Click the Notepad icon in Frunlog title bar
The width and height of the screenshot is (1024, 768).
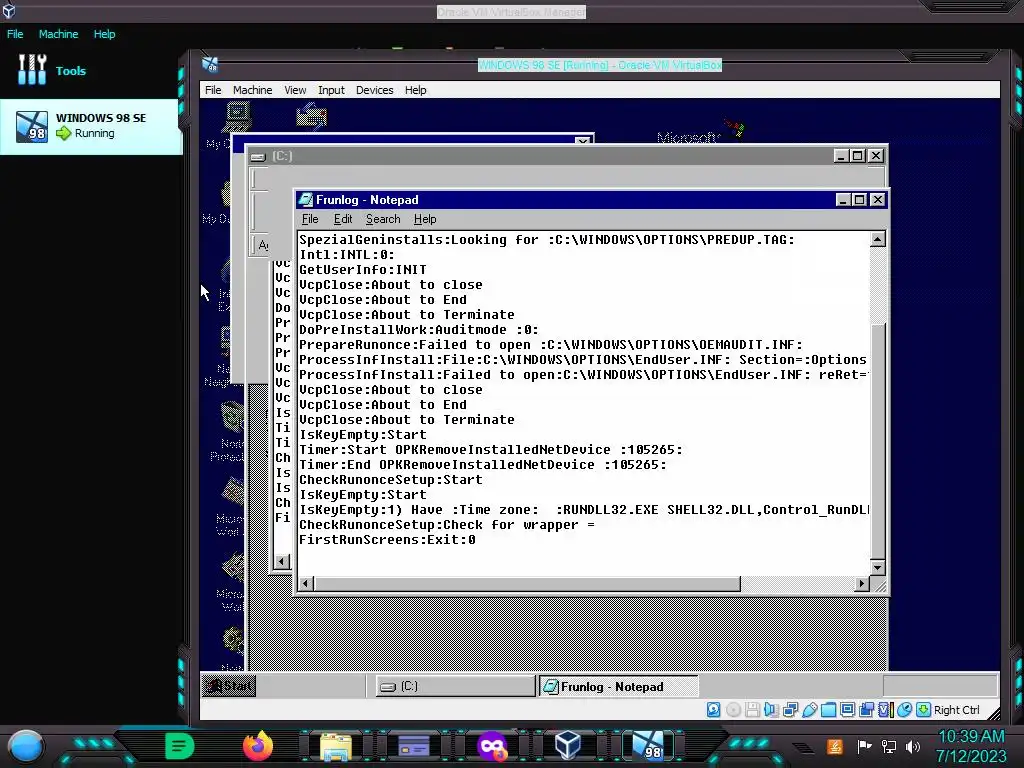click(x=306, y=200)
